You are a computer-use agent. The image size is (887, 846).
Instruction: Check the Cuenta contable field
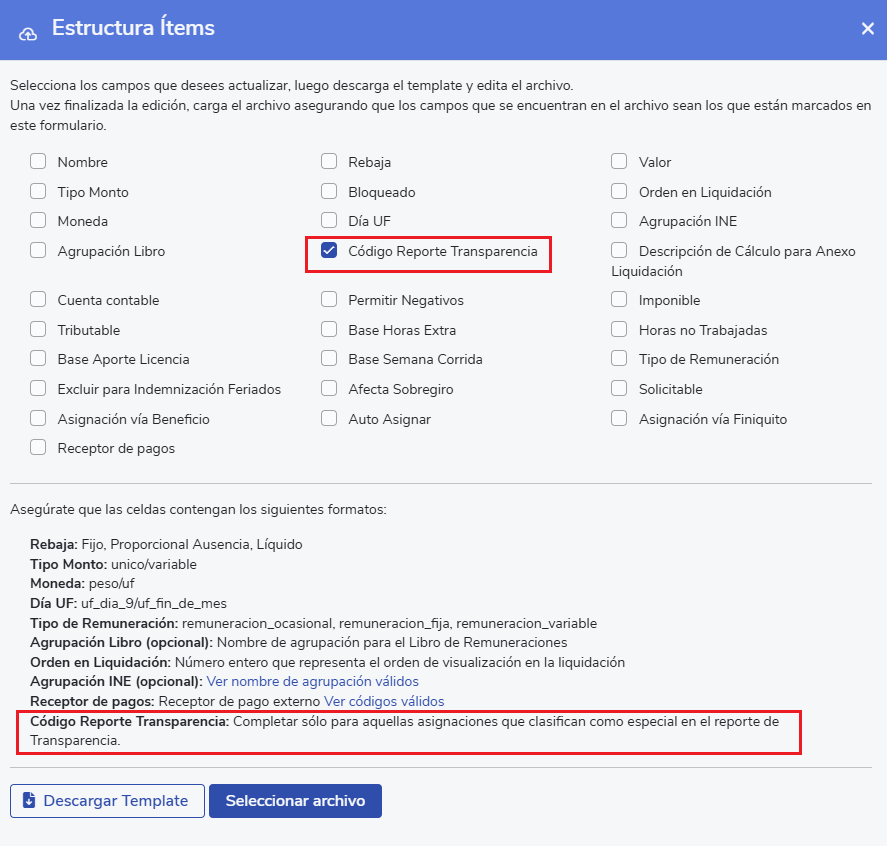click(x=38, y=300)
